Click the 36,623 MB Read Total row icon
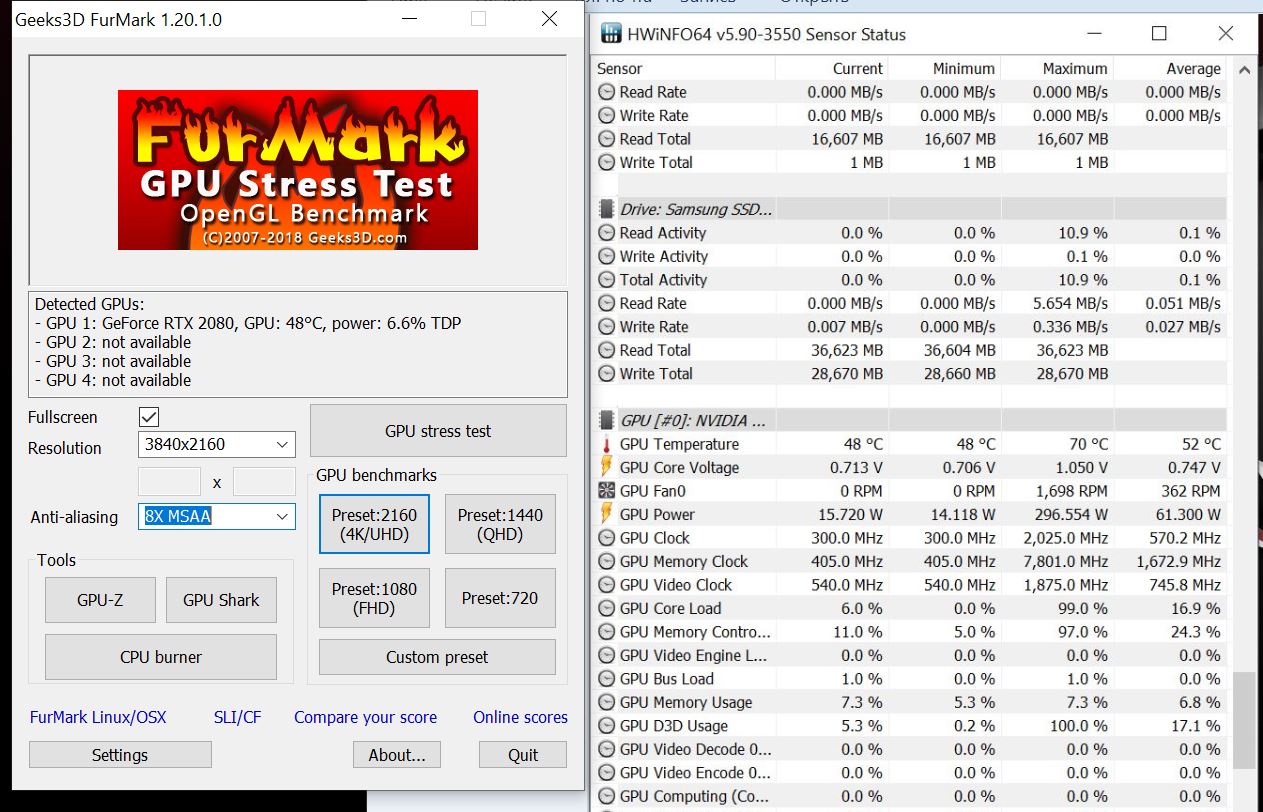 [x=606, y=350]
